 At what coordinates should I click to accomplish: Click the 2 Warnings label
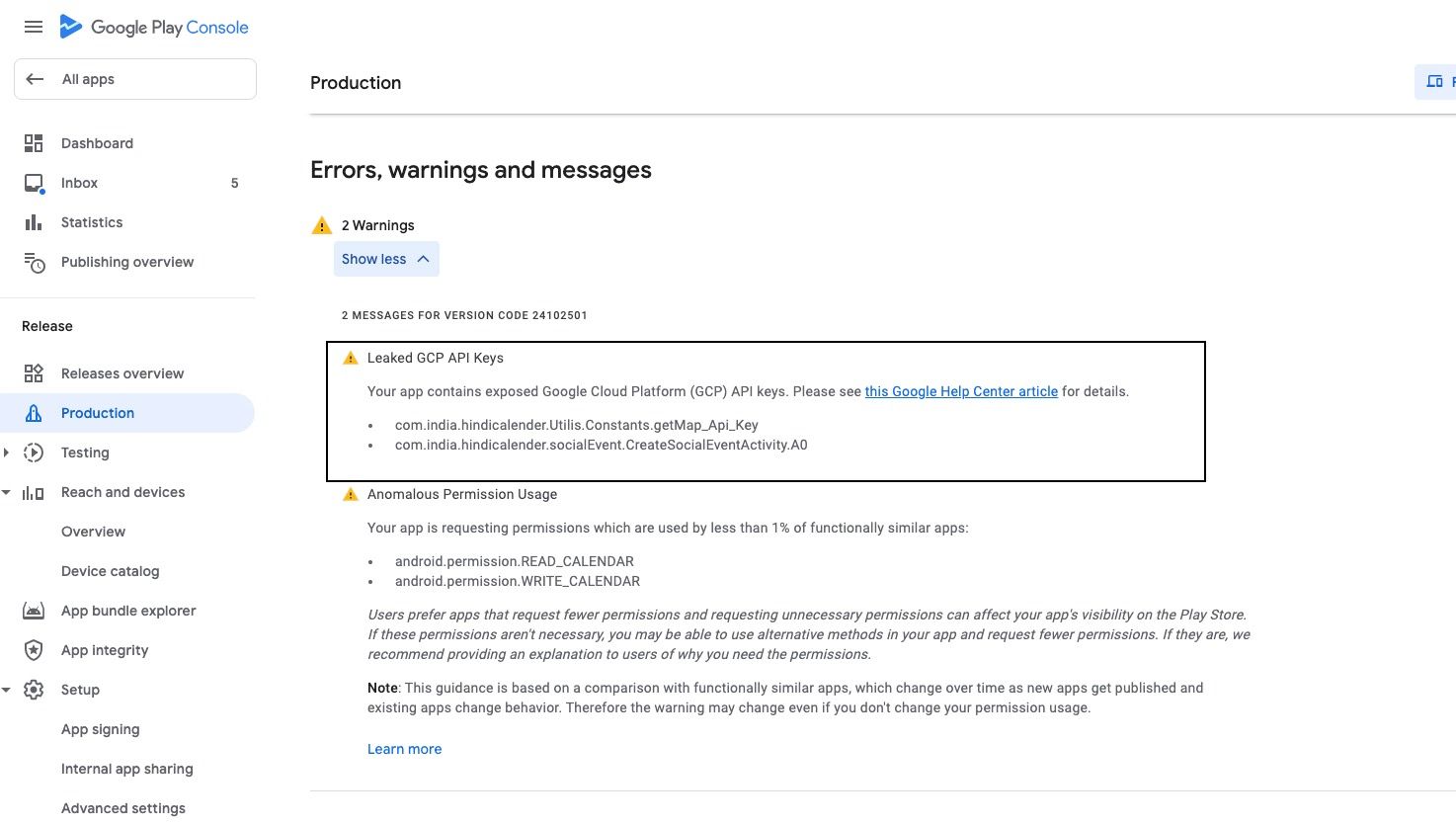click(x=378, y=225)
